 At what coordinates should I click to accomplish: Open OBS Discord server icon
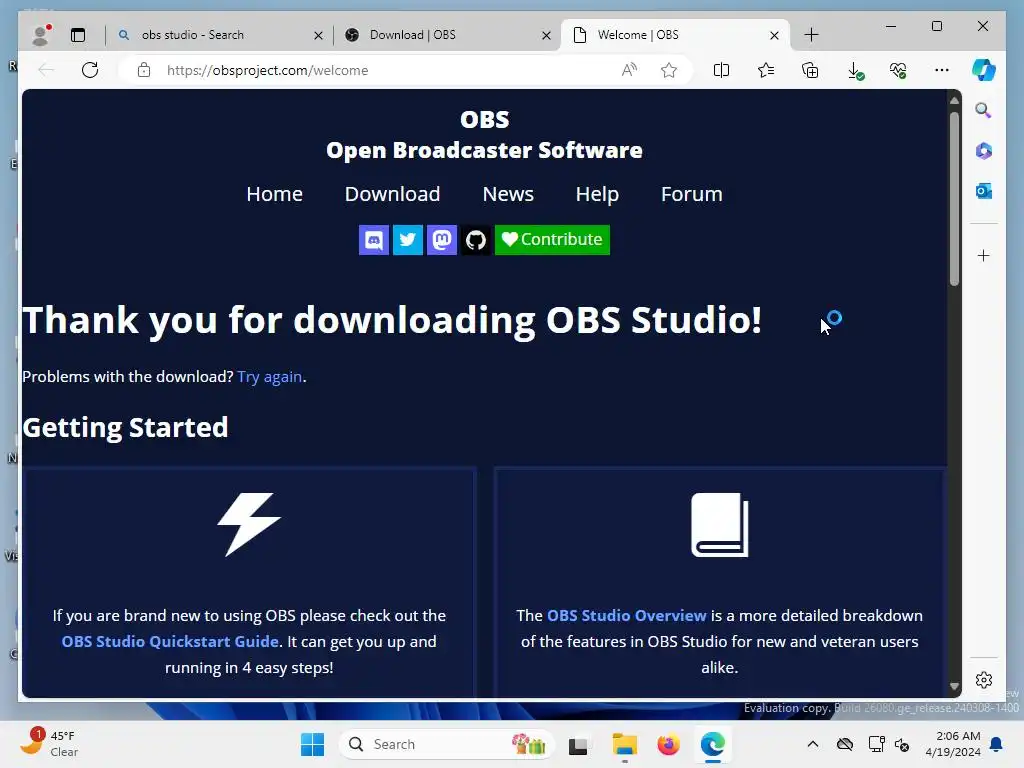[x=374, y=240]
